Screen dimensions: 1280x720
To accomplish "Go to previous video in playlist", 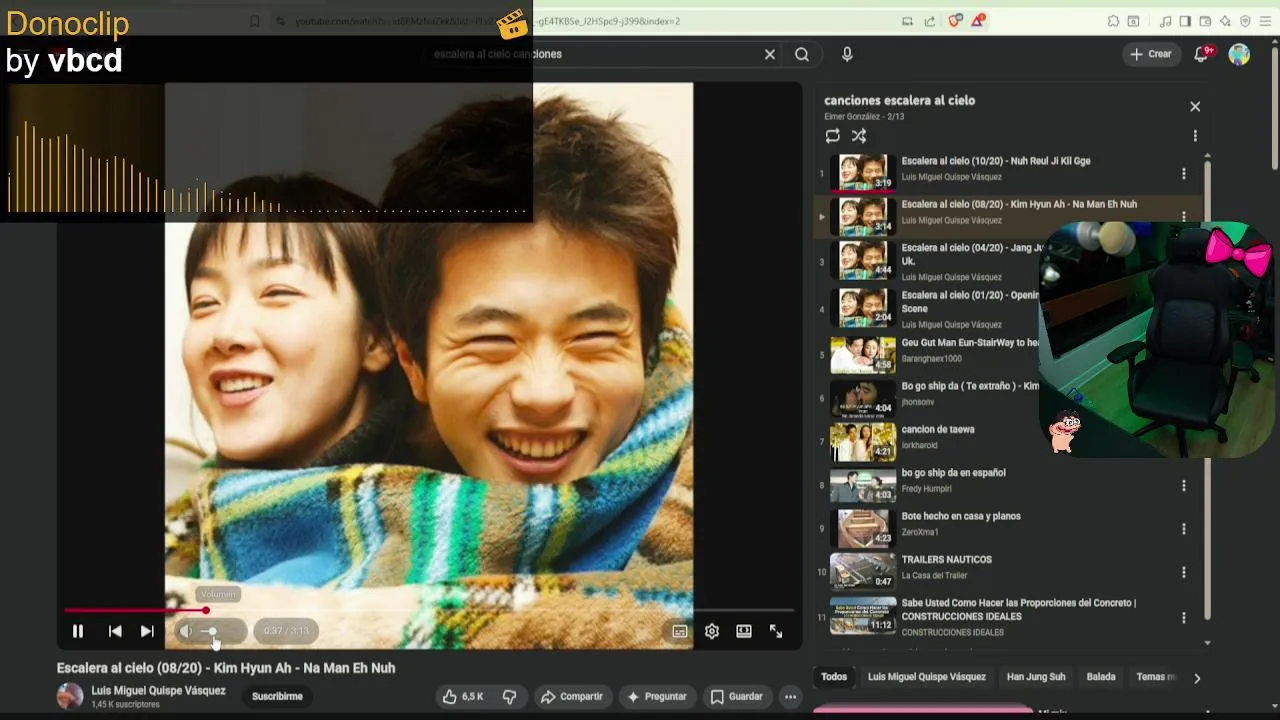I will (115, 631).
